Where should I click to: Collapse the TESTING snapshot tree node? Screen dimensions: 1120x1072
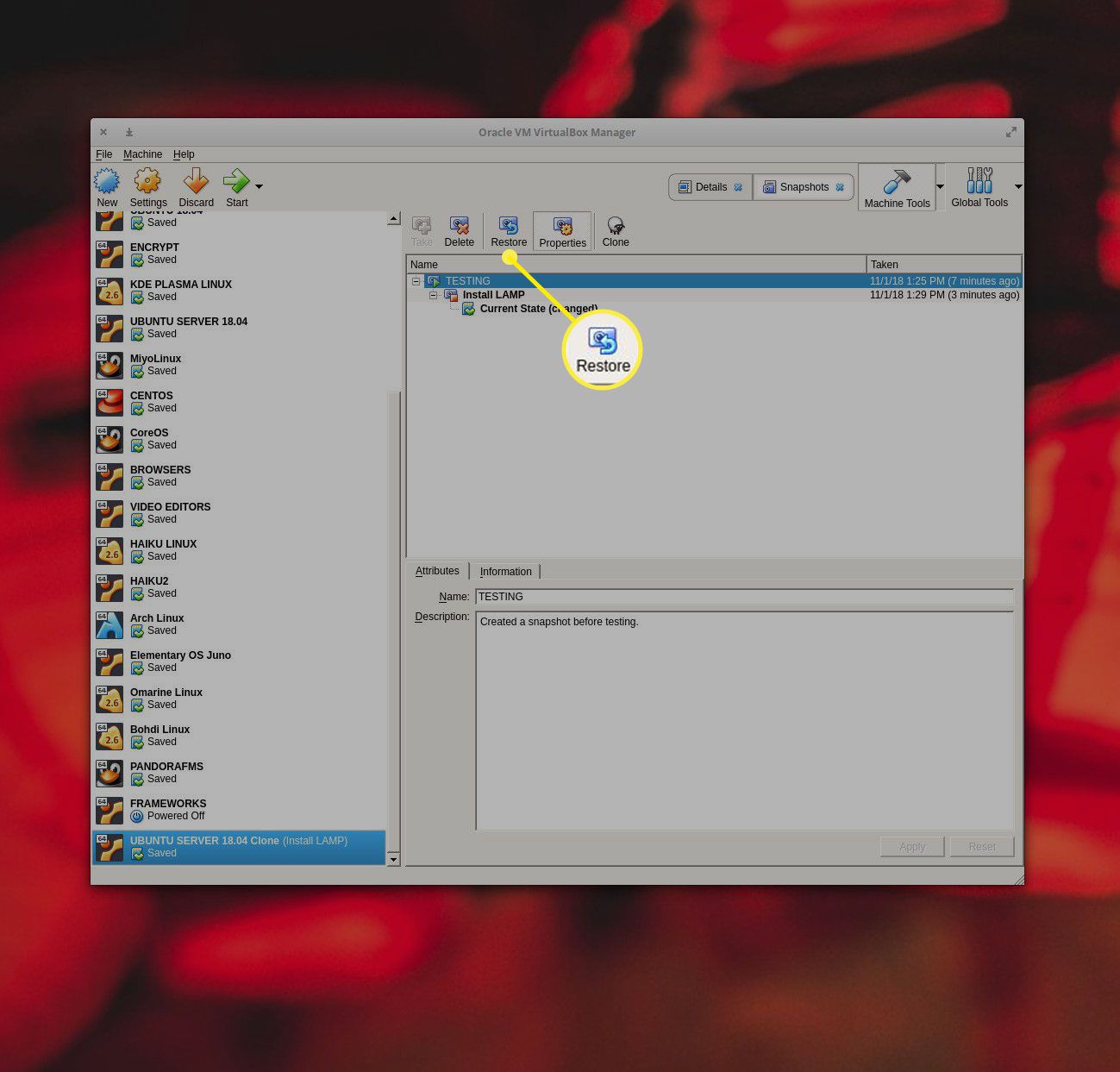416,281
